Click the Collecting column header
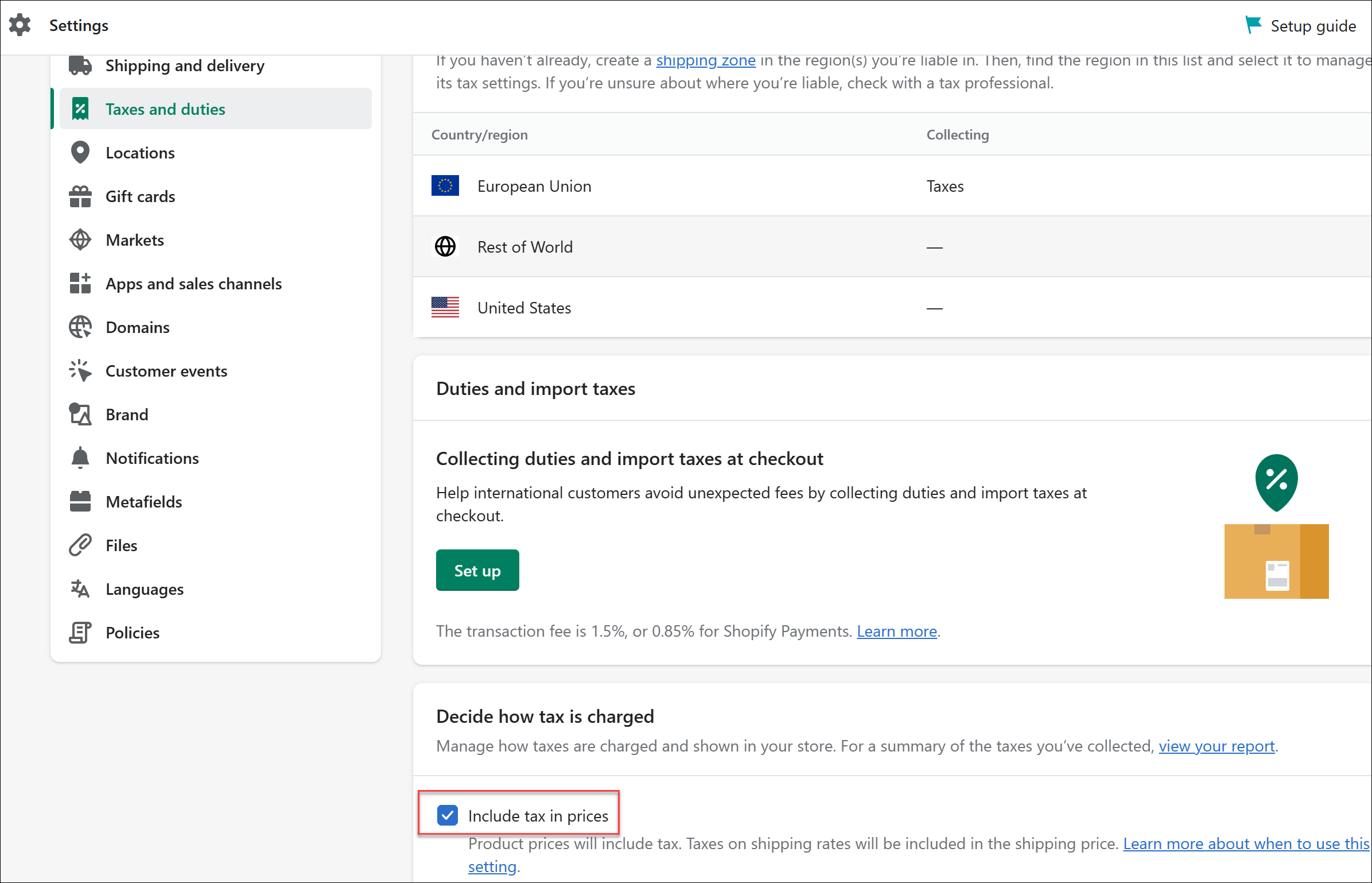Viewport: 1372px width, 883px height. coord(958,134)
